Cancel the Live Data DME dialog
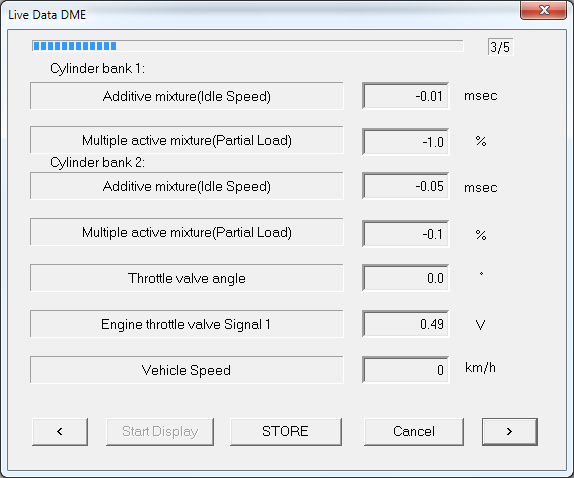This screenshot has width=574, height=478. [x=414, y=432]
